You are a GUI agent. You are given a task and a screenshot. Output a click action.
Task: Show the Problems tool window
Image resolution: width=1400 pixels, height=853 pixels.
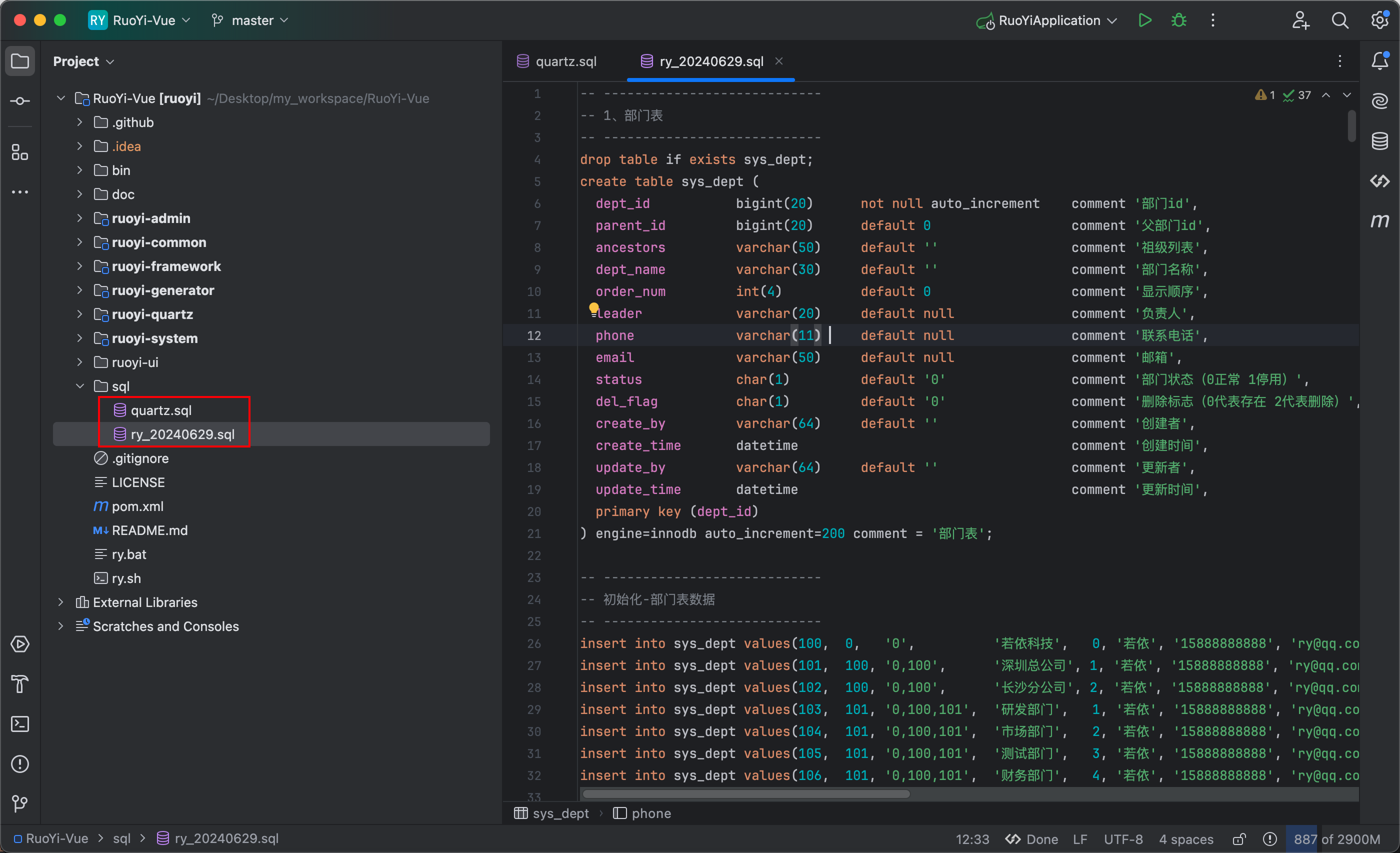click(20, 764)
